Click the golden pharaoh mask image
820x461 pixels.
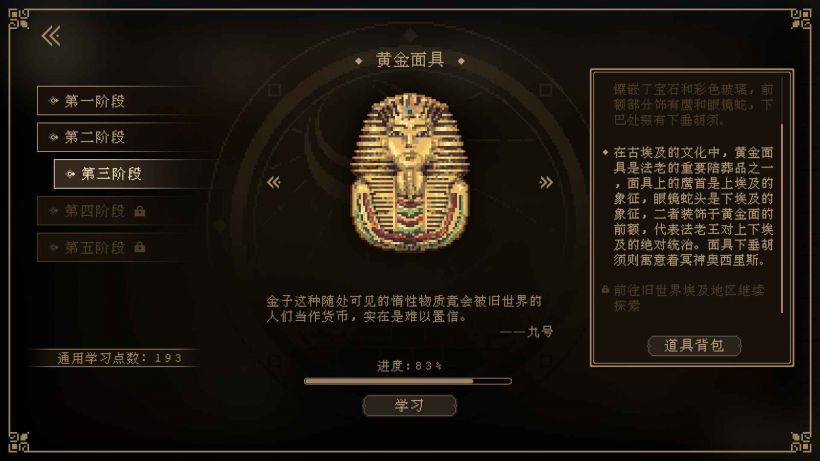click(x=409, y=172)
